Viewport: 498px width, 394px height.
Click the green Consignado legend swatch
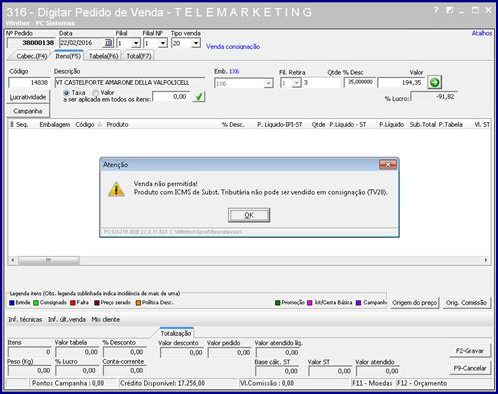36,303
